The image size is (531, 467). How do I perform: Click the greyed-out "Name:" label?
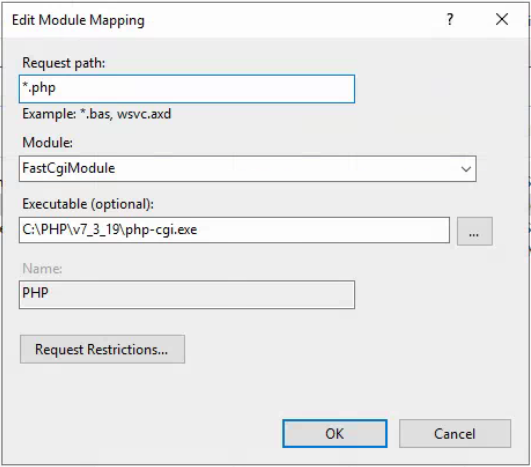[42, 269]
